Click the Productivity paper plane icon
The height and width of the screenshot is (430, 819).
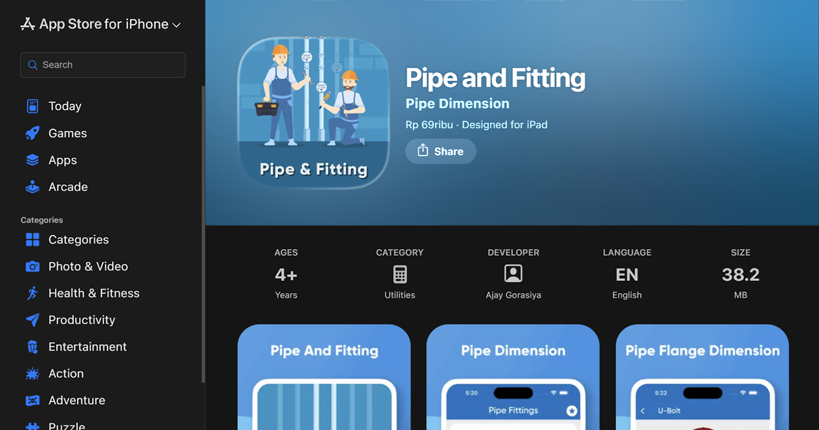[x=32, y=320]
